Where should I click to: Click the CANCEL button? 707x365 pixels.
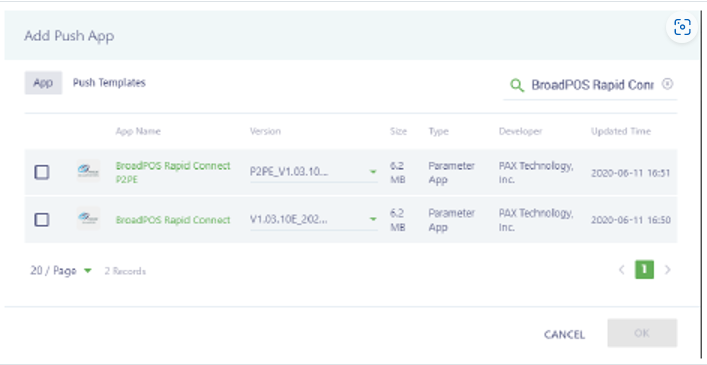point(564,334)
